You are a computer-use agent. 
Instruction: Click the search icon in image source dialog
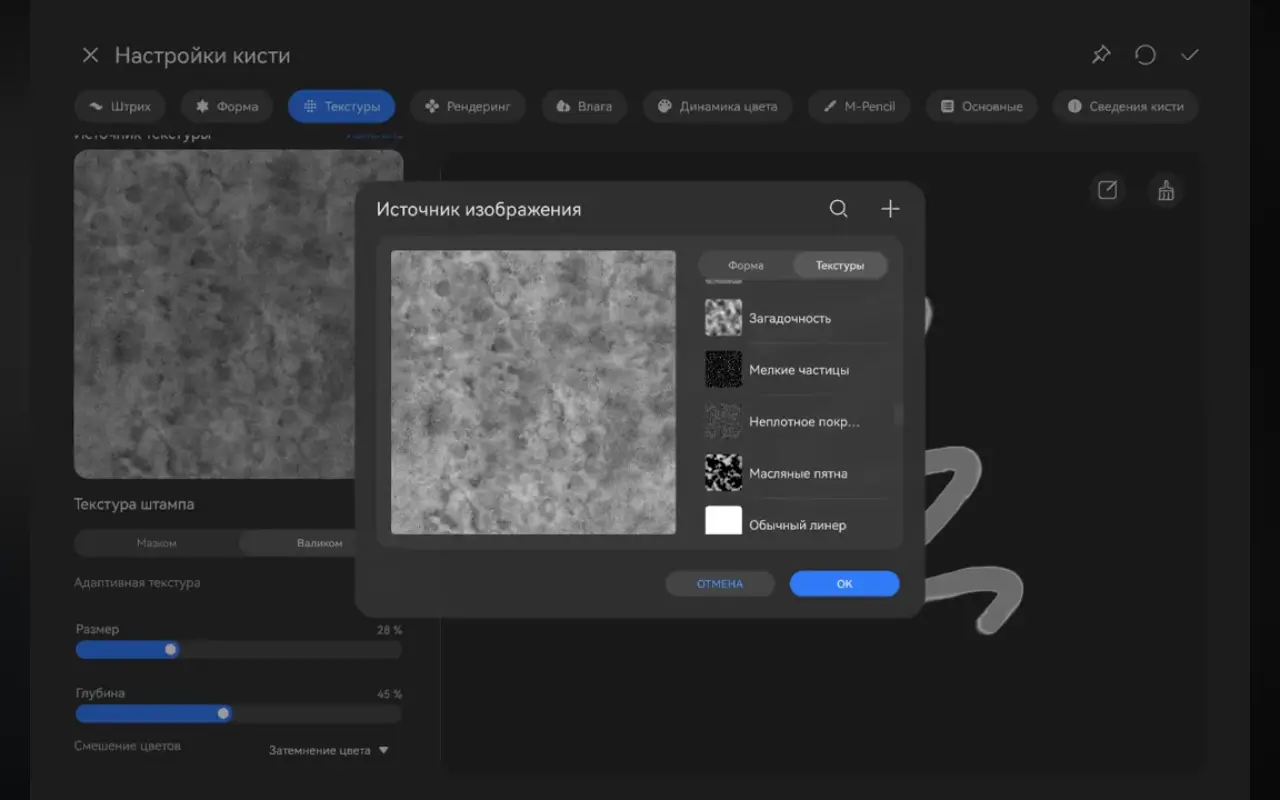coord(838,209)
